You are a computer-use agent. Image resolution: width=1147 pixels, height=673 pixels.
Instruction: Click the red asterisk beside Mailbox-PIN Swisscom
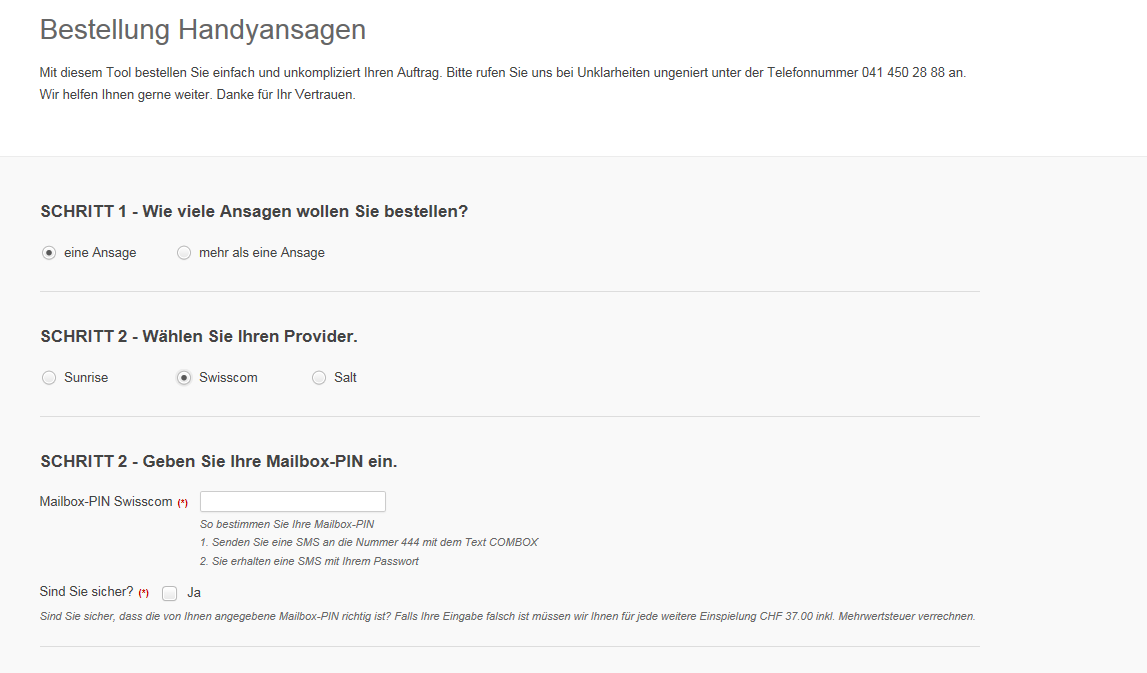point(183,503)
